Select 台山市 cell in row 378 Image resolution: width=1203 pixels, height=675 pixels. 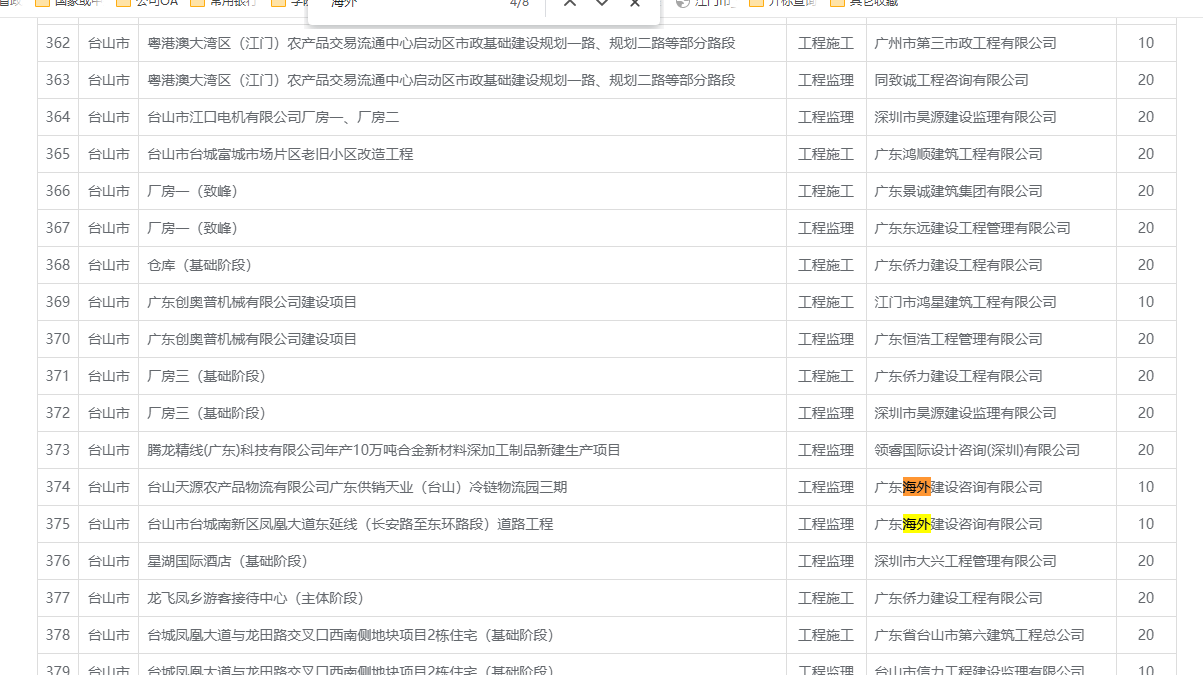point(108,635)
